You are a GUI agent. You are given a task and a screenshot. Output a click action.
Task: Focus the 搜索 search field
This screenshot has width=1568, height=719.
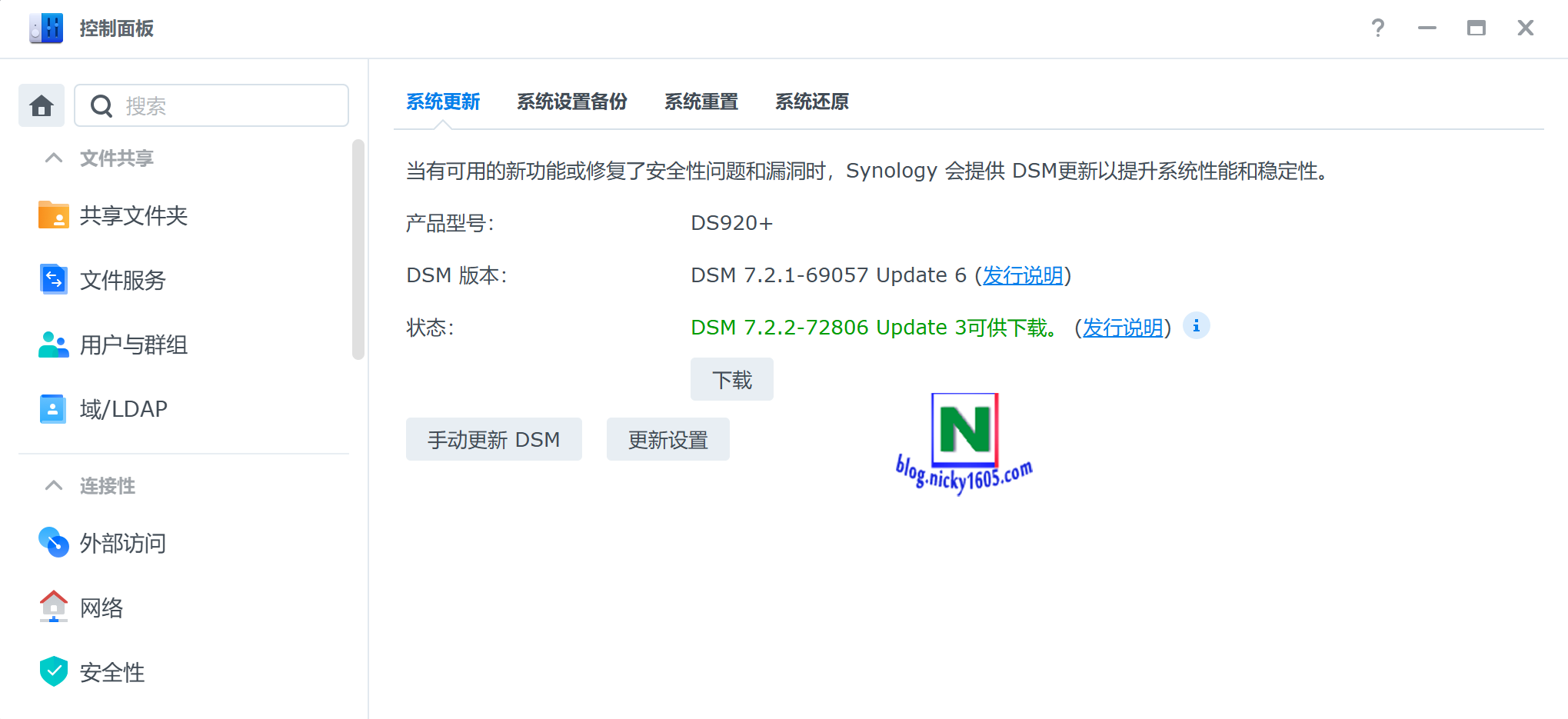[x=211, y=105]
